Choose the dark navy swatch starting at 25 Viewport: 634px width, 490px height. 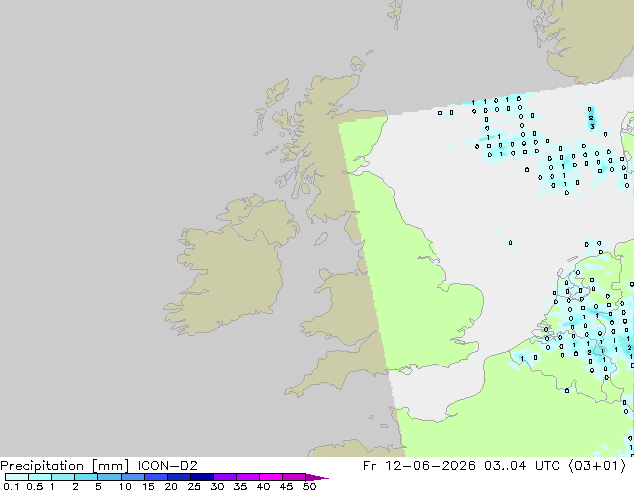pyautogui.click(x=202, y=477)
